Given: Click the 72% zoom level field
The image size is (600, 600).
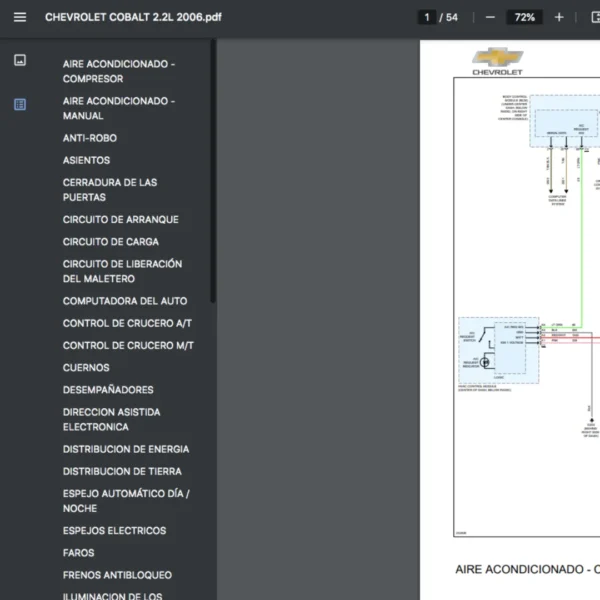Looking at the screenshot, I should pyautogui.click(x=524, y=17).
